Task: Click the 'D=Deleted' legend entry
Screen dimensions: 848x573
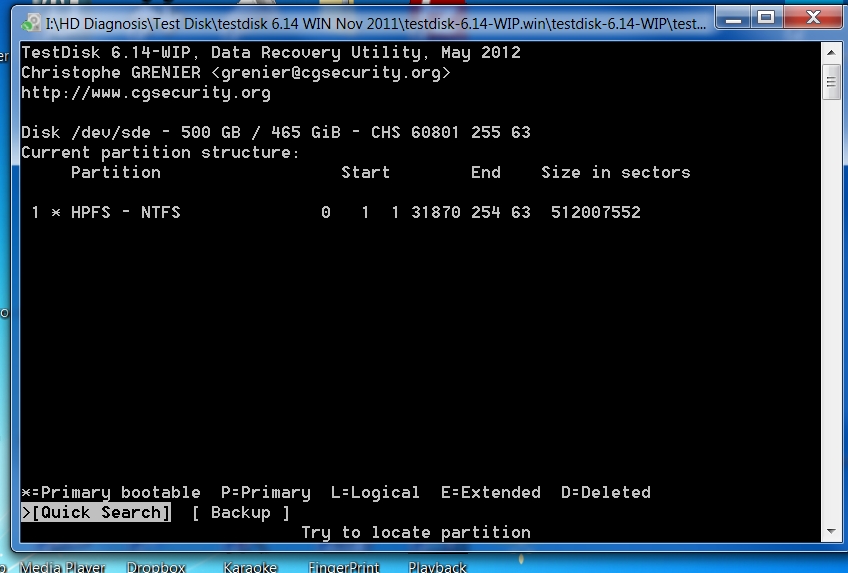Action: coord(606,492)
